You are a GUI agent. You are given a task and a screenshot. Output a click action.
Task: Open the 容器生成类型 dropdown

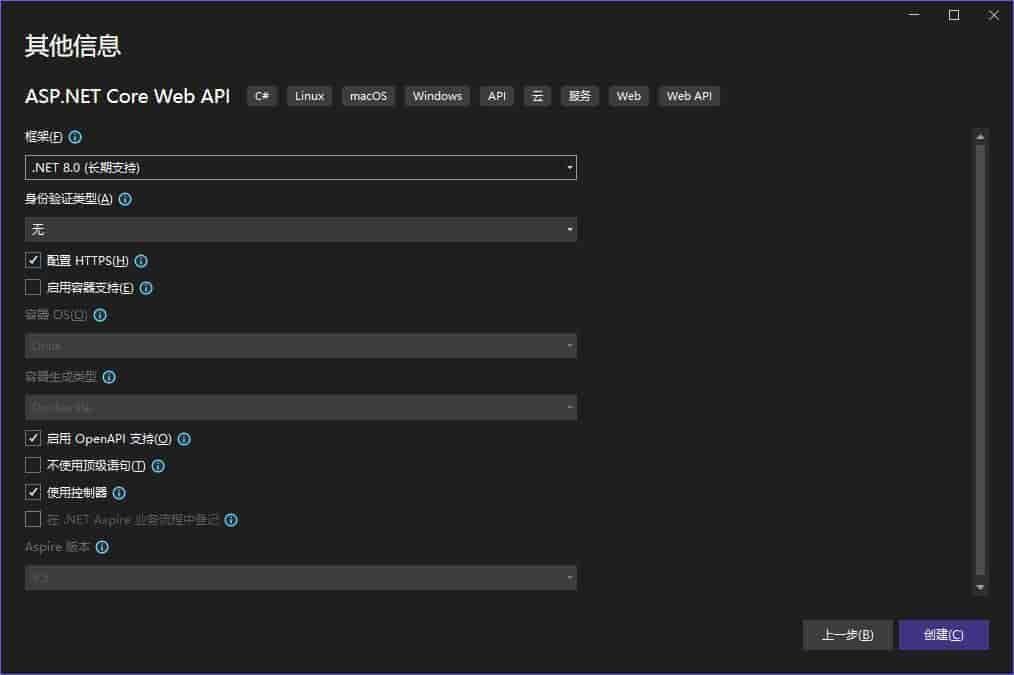(x=301, y=407)
